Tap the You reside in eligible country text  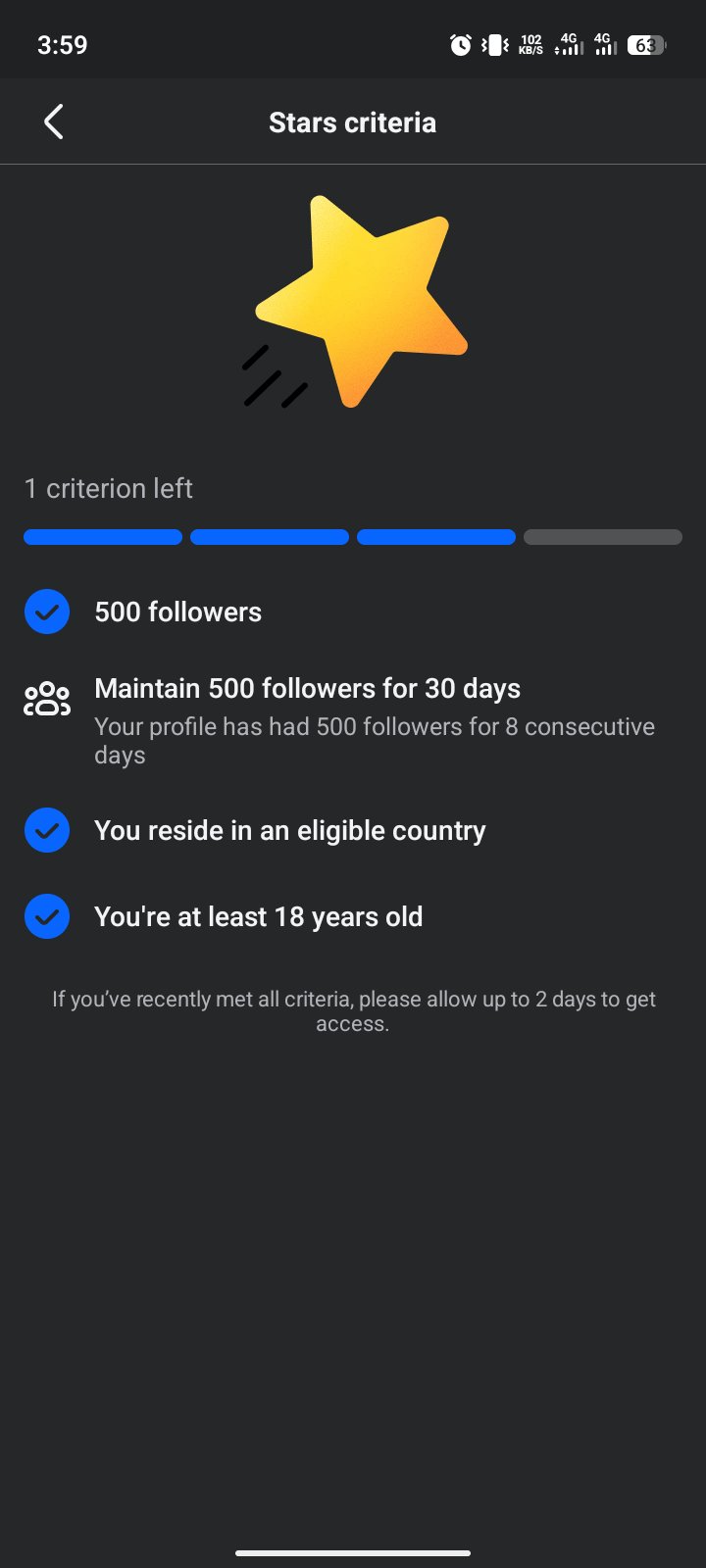[290, 830]
